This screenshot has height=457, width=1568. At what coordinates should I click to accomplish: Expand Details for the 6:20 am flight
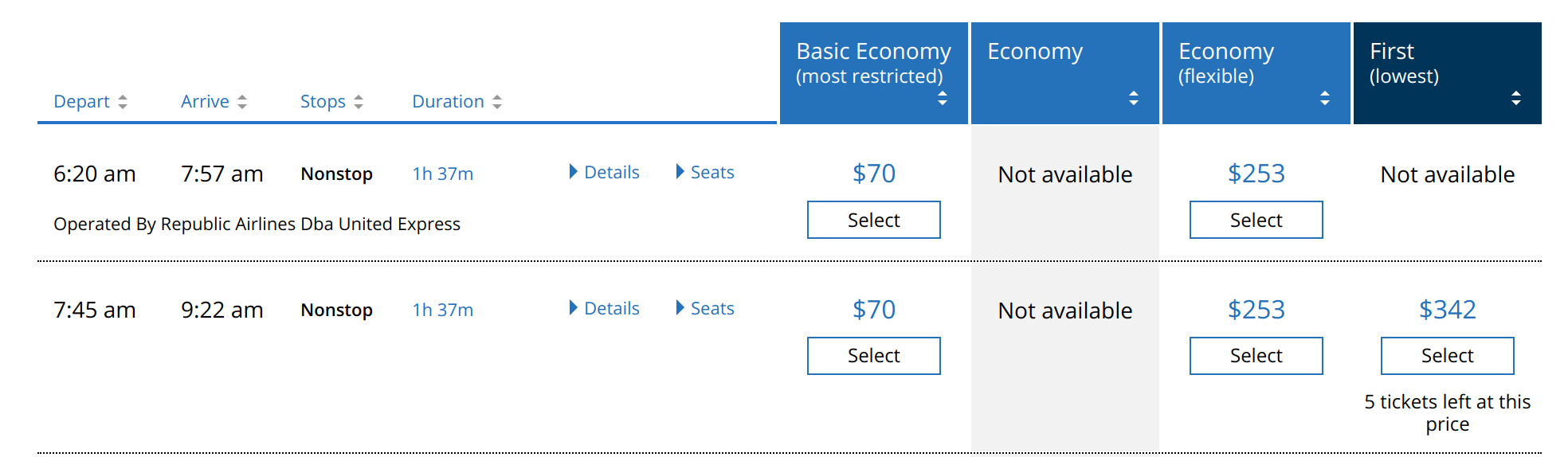[x=605, y=172]
